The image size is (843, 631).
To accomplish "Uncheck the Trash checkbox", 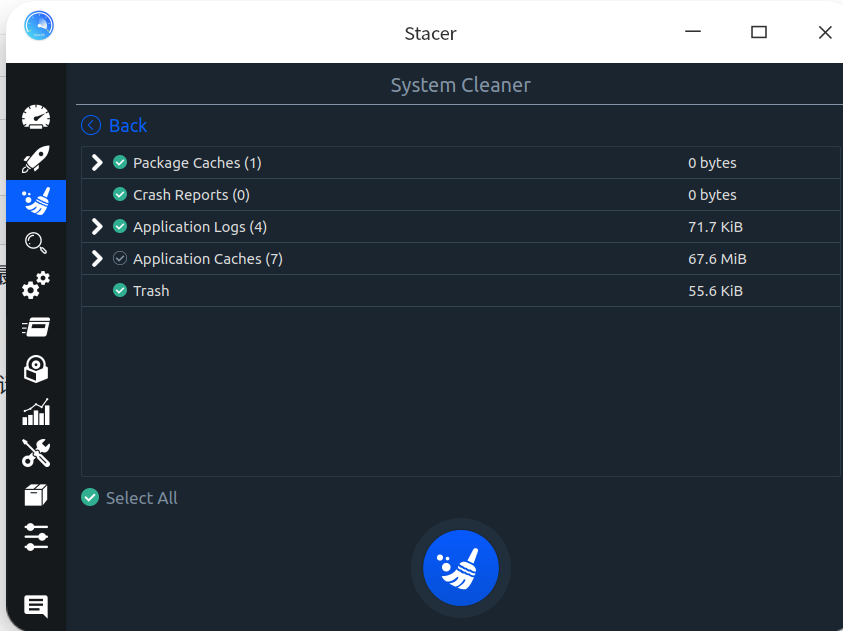I will tap(120, 290).
